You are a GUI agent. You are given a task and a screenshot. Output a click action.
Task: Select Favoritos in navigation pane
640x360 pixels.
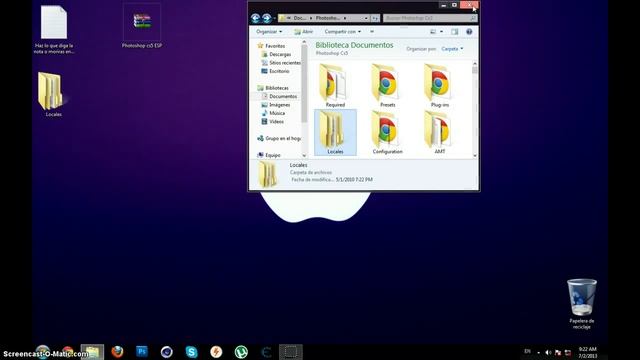pos(275,46)
